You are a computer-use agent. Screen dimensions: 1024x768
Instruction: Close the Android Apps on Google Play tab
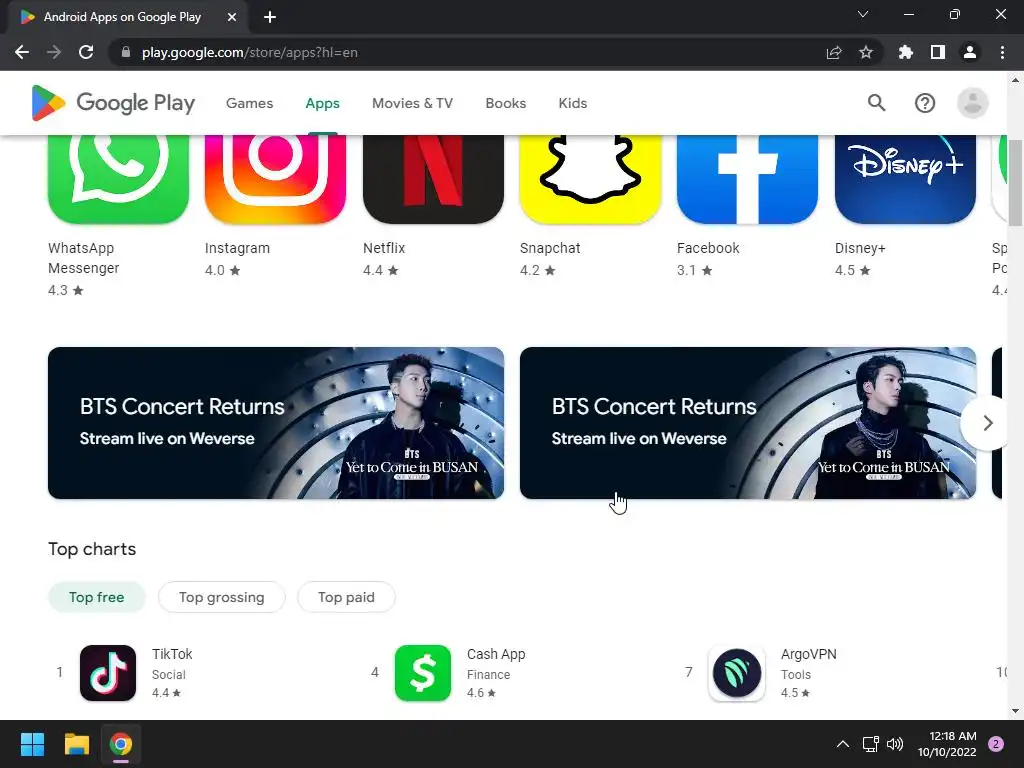click(231, 17)
